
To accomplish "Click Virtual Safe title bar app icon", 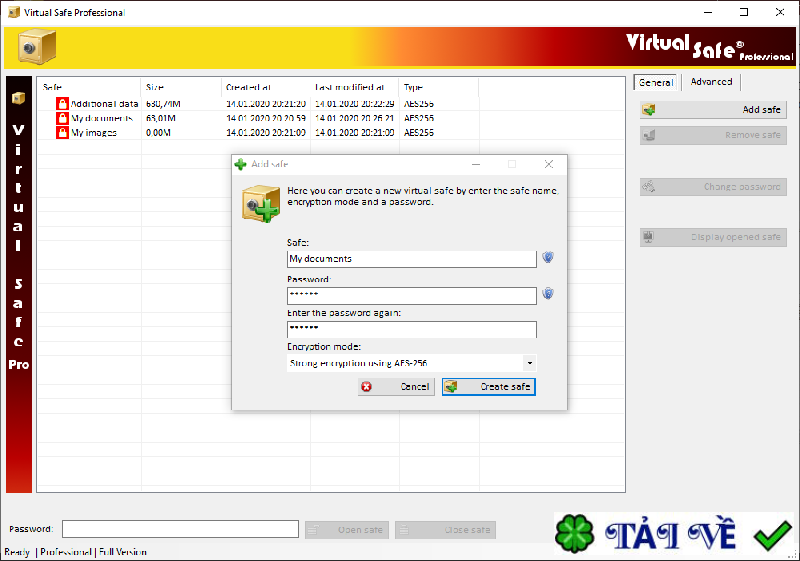I will pos(14,12).
